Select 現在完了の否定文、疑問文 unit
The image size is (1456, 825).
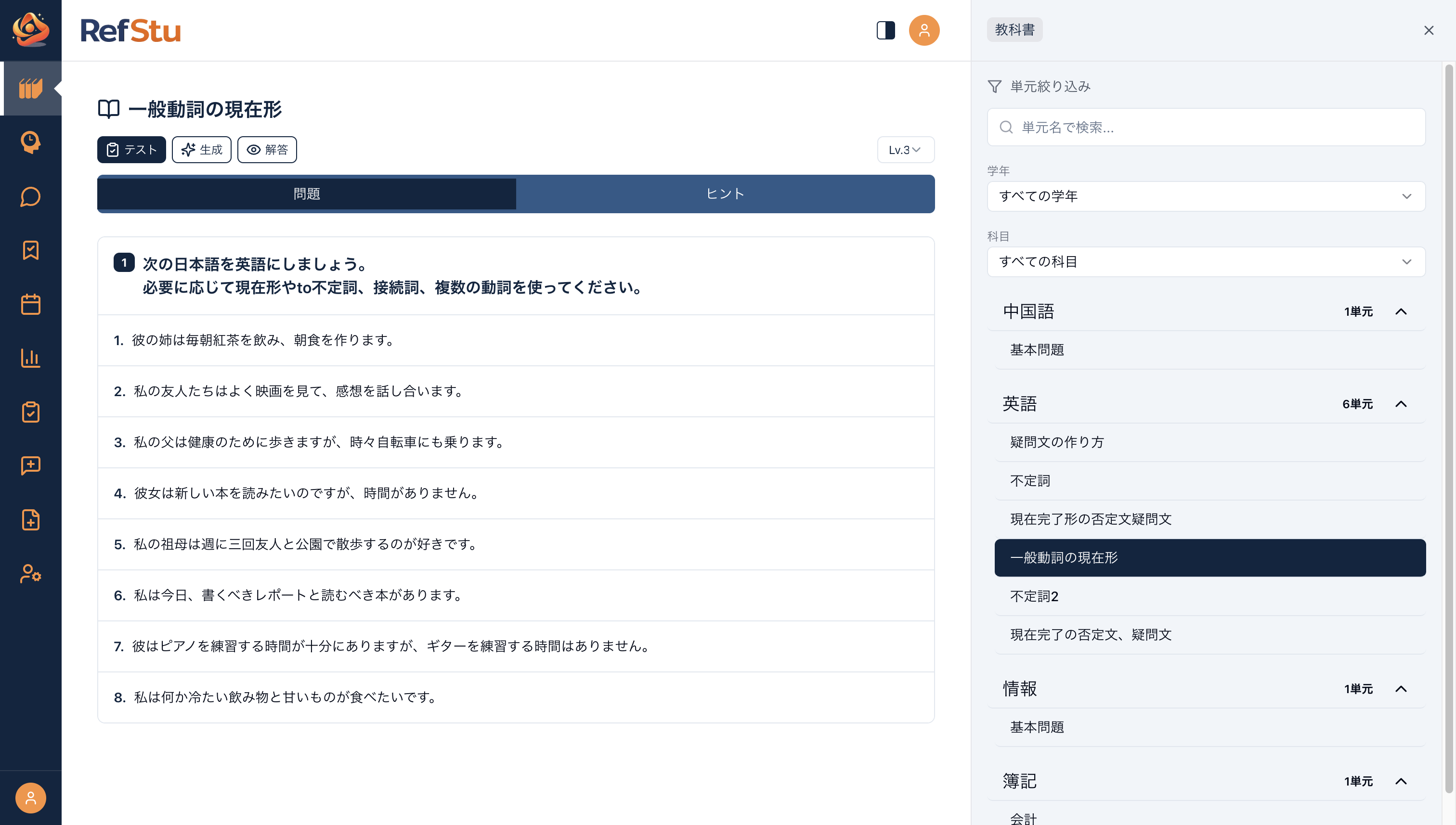coord(1210,634)
